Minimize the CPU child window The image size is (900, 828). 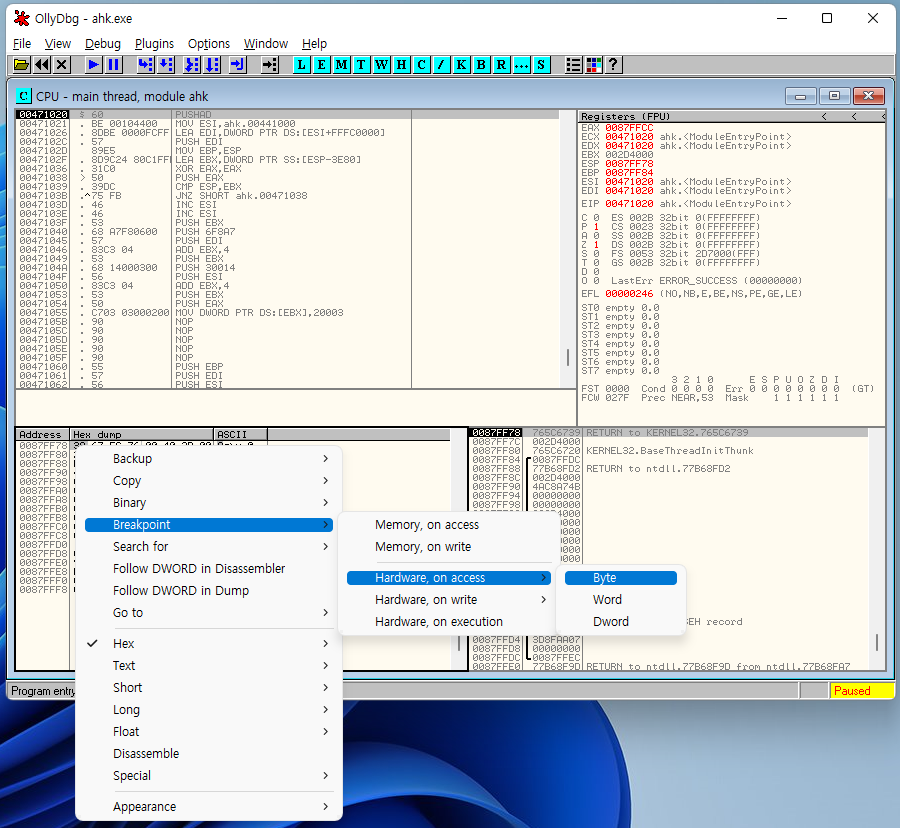click(x=800, y=96)
